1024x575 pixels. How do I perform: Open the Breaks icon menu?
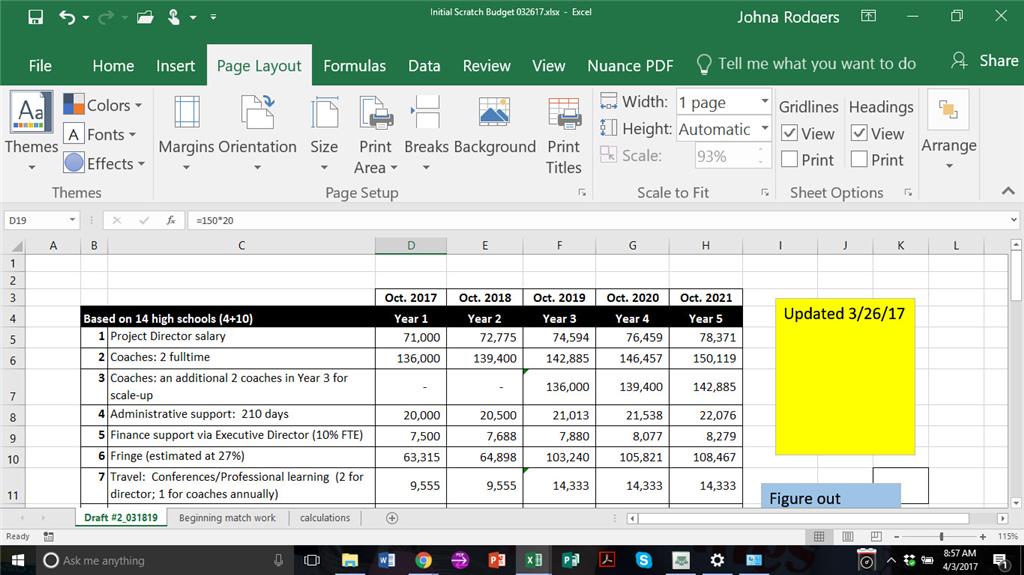(426, 112)
